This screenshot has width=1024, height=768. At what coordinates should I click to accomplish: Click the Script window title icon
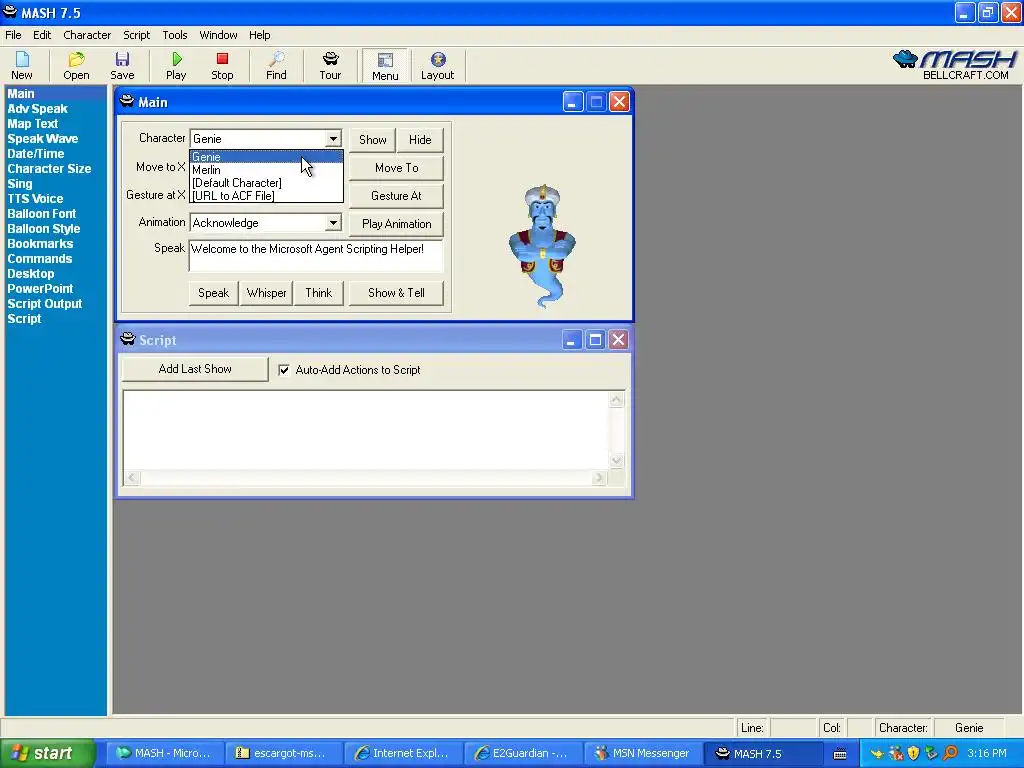[128, 340]
